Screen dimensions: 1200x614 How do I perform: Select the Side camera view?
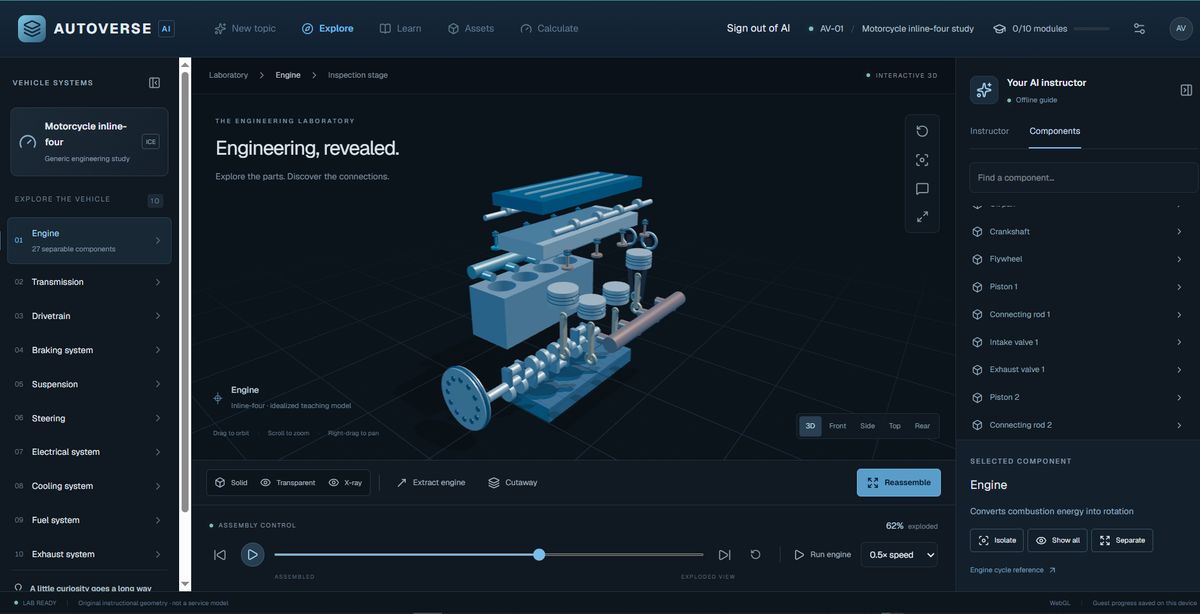[867, 426]
